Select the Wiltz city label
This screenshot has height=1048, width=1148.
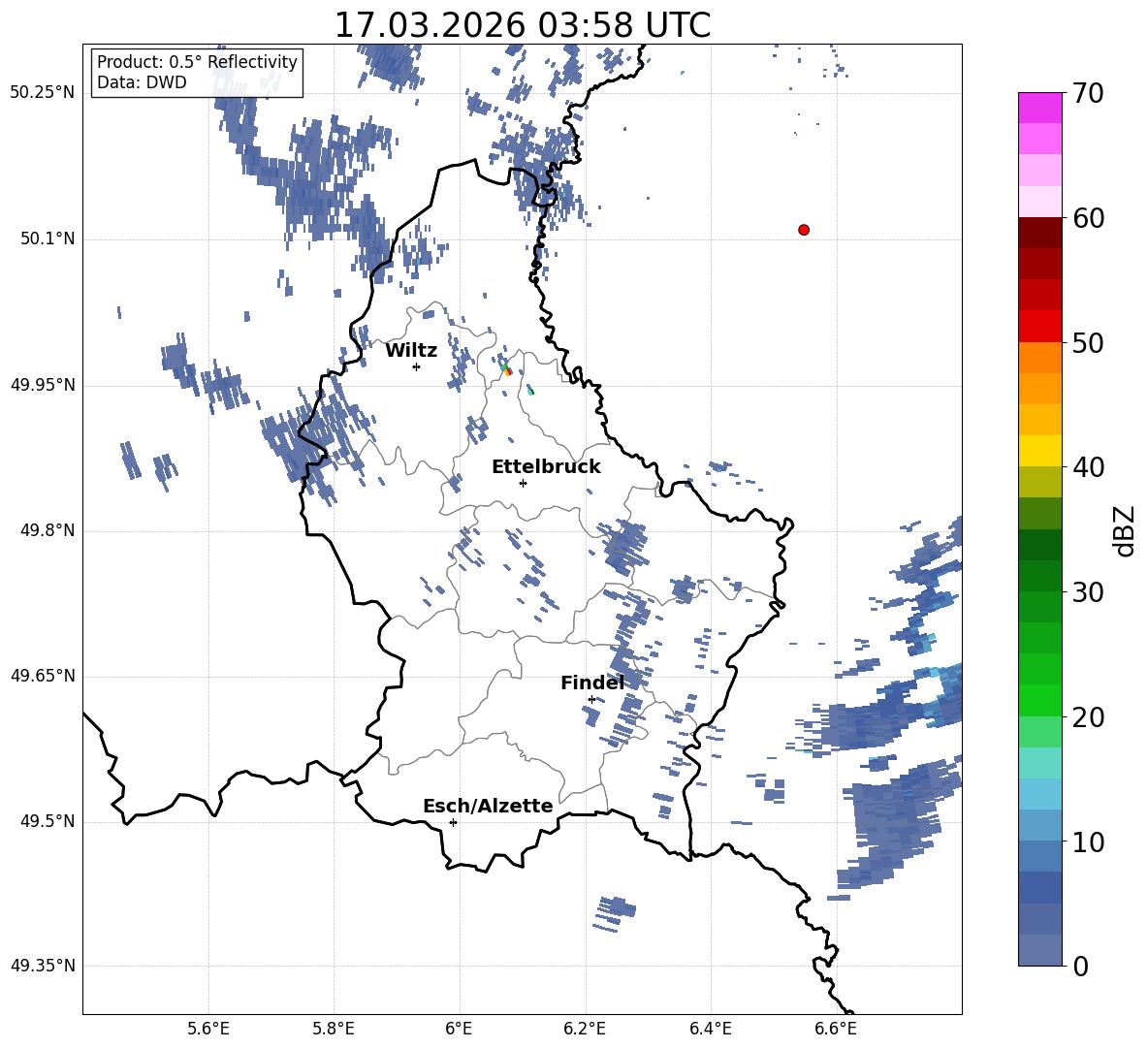point(411,350)
